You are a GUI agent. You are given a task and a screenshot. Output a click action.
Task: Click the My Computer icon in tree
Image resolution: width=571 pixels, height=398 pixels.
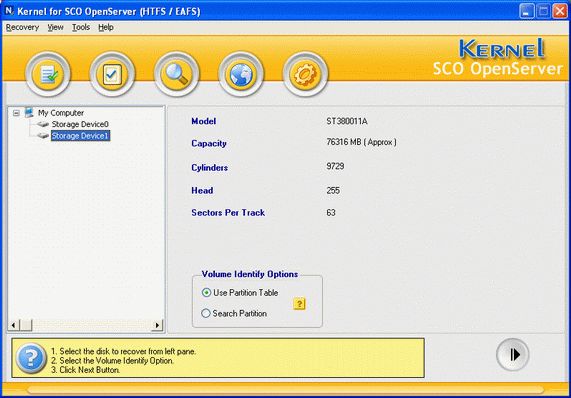[29, 113]
